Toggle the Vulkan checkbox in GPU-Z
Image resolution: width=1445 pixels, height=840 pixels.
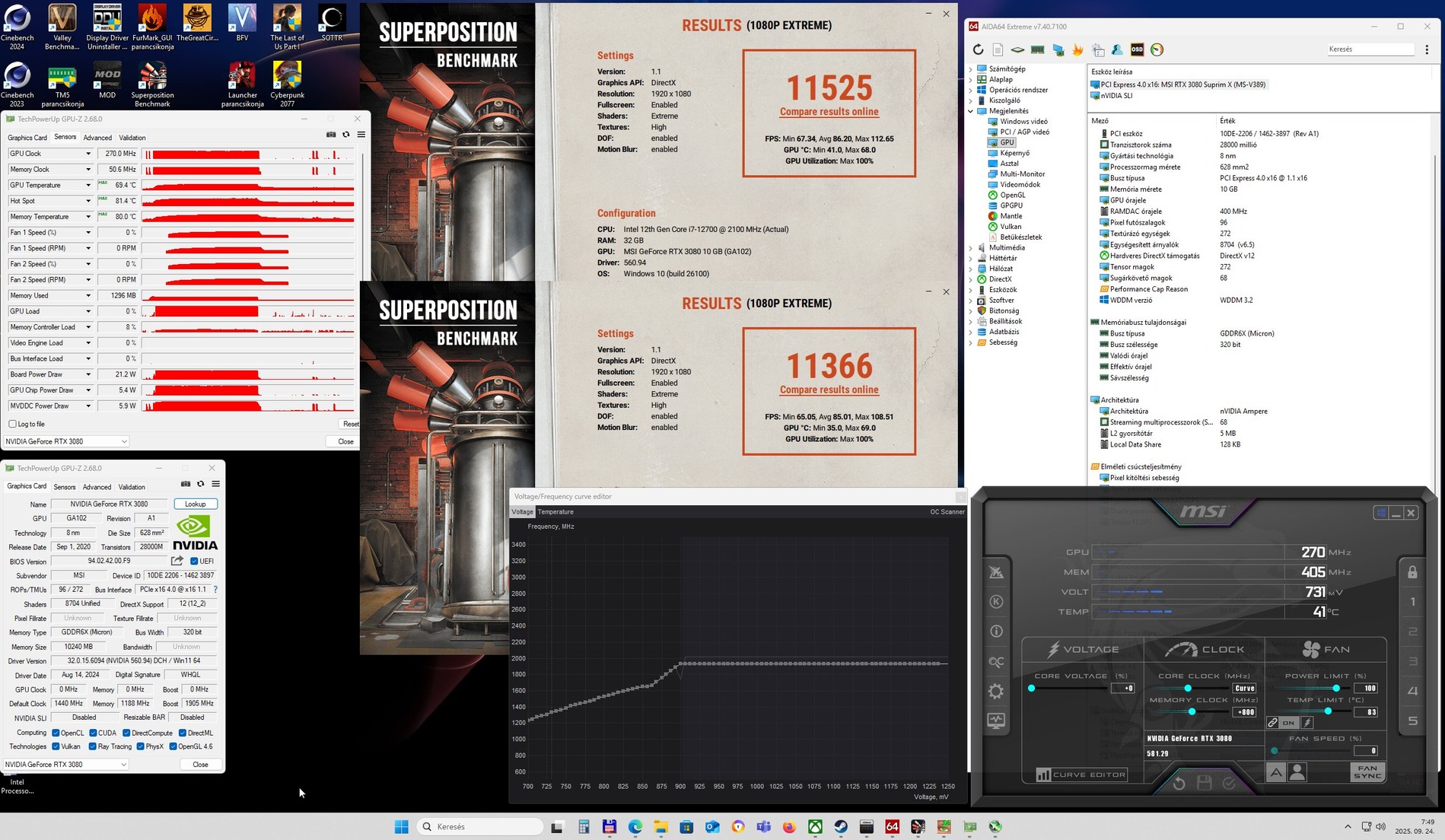coord(56,746)
